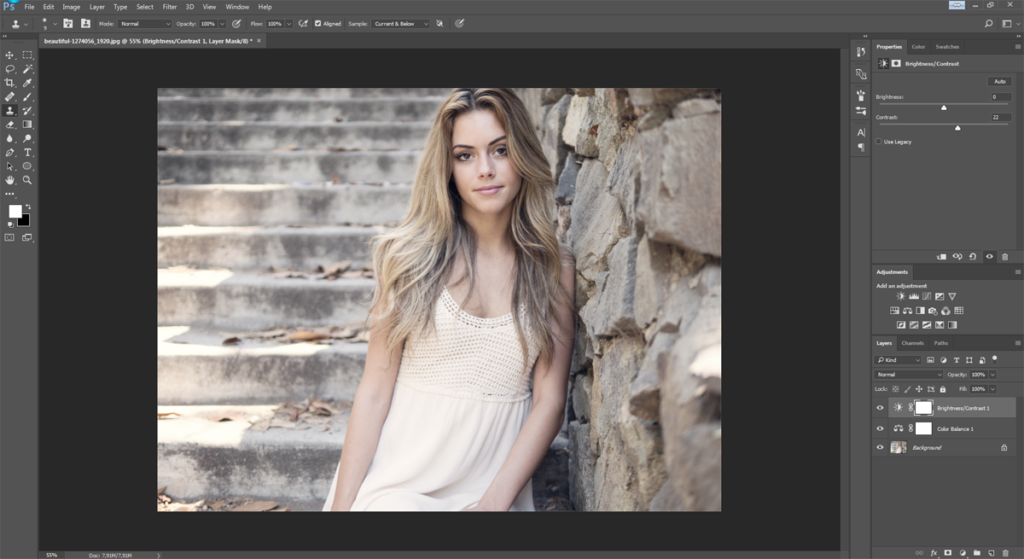
Task: Uncheck the Aligned option
Action: coord(318,23)
